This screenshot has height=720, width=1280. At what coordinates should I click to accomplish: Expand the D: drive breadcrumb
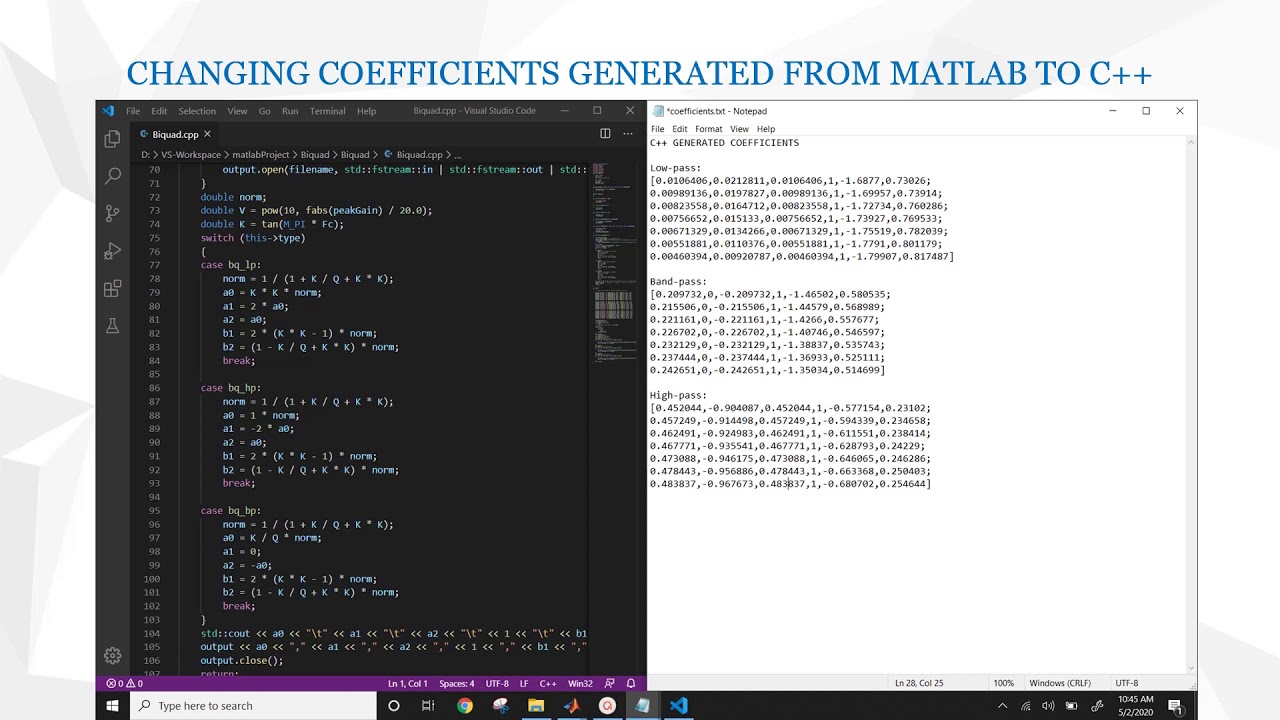[x=145, y=155]
